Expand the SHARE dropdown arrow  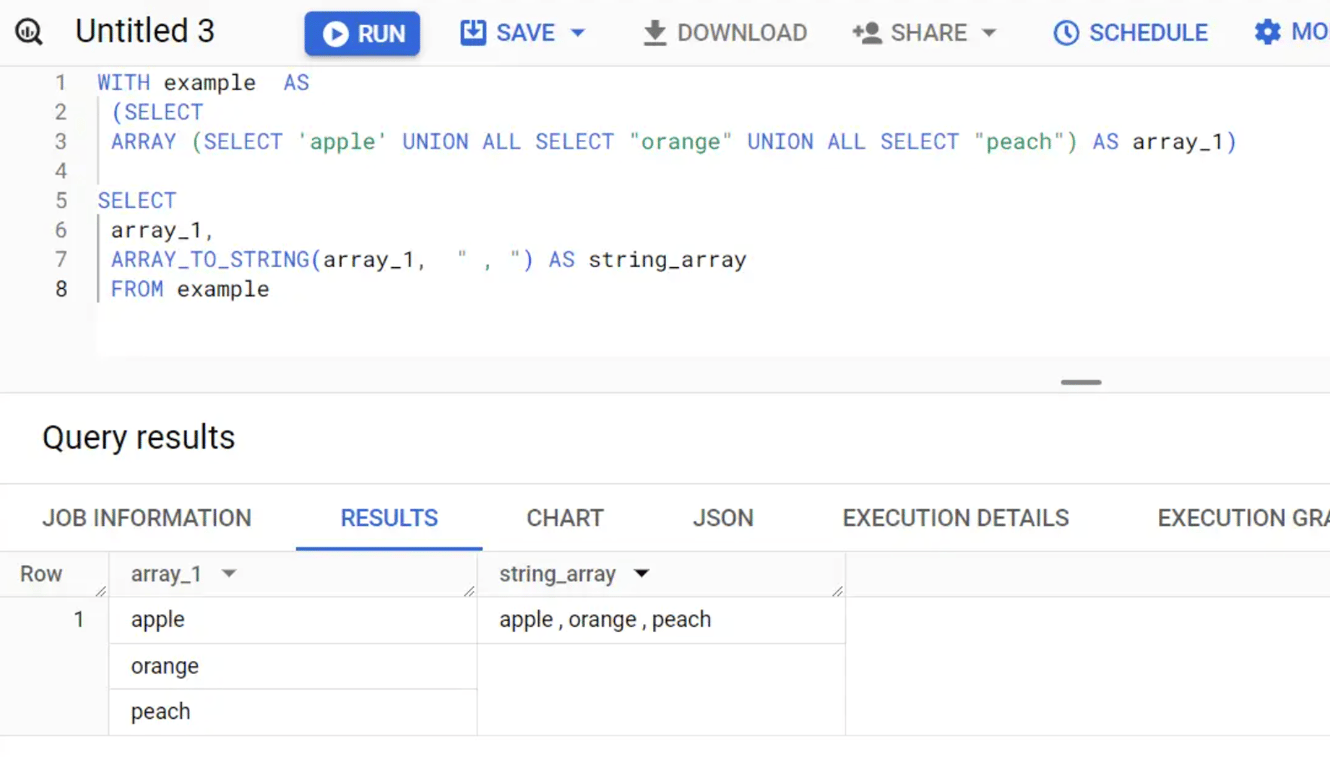point(989,33)
